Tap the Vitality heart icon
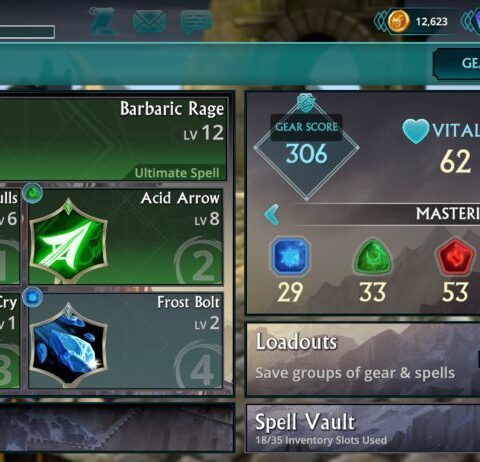 (415, 131)
